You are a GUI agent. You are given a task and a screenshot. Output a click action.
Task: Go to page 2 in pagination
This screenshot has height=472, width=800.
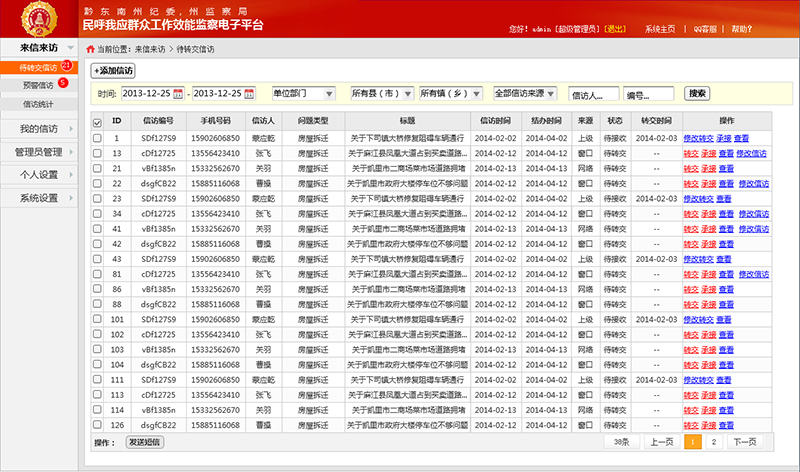(713, 441)
